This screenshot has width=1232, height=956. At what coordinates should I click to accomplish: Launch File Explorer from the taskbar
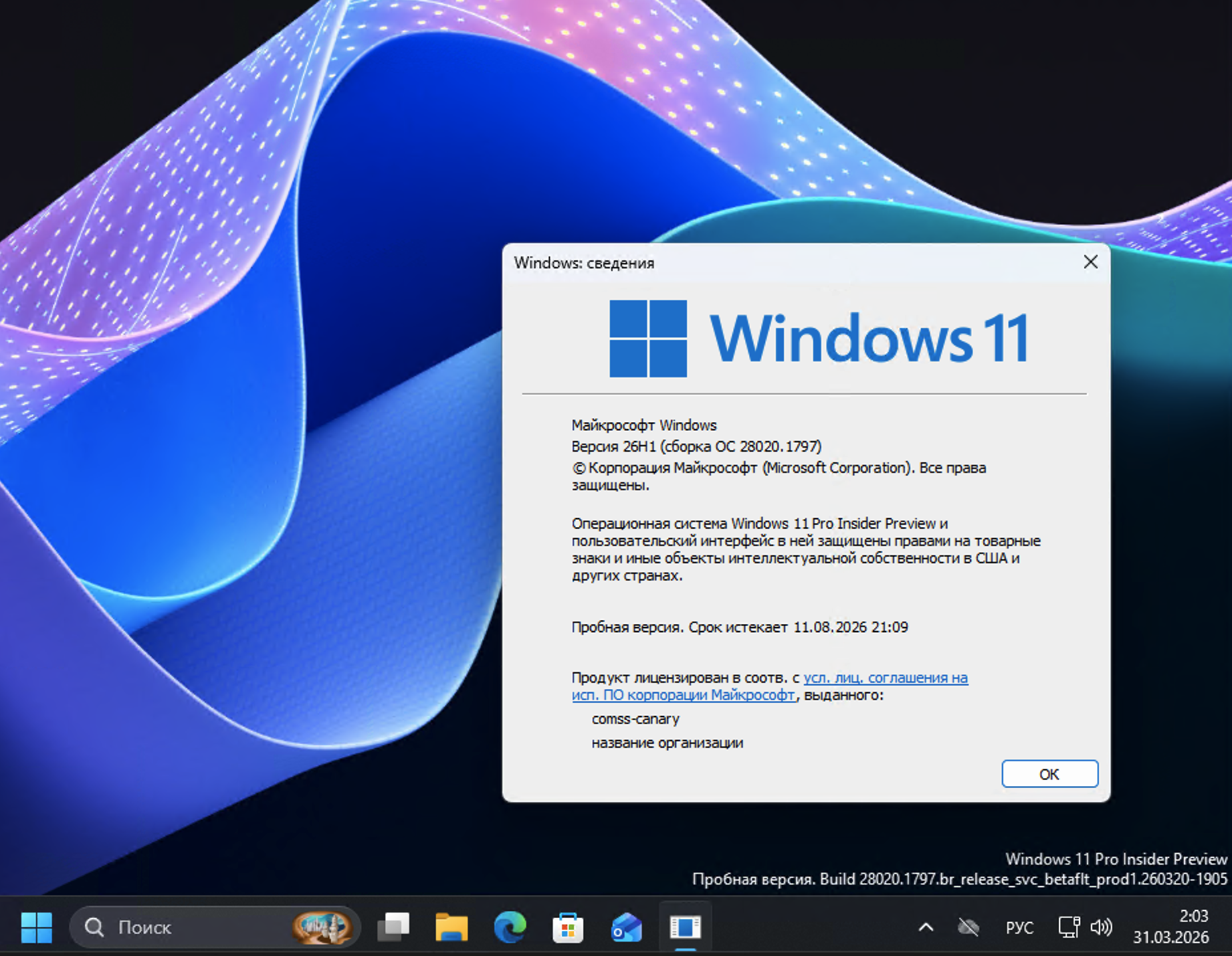coord(452,927)
